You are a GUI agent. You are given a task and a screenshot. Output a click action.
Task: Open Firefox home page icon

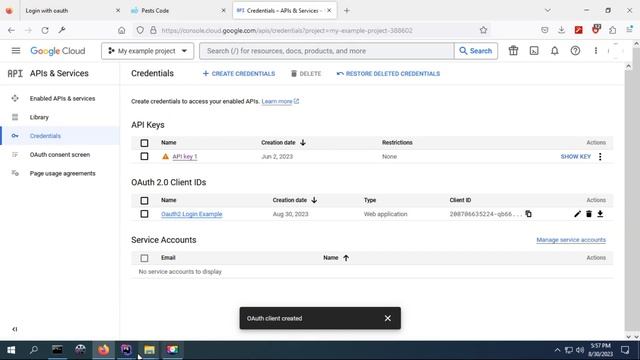pyautogui.click(x=122, y=30)
